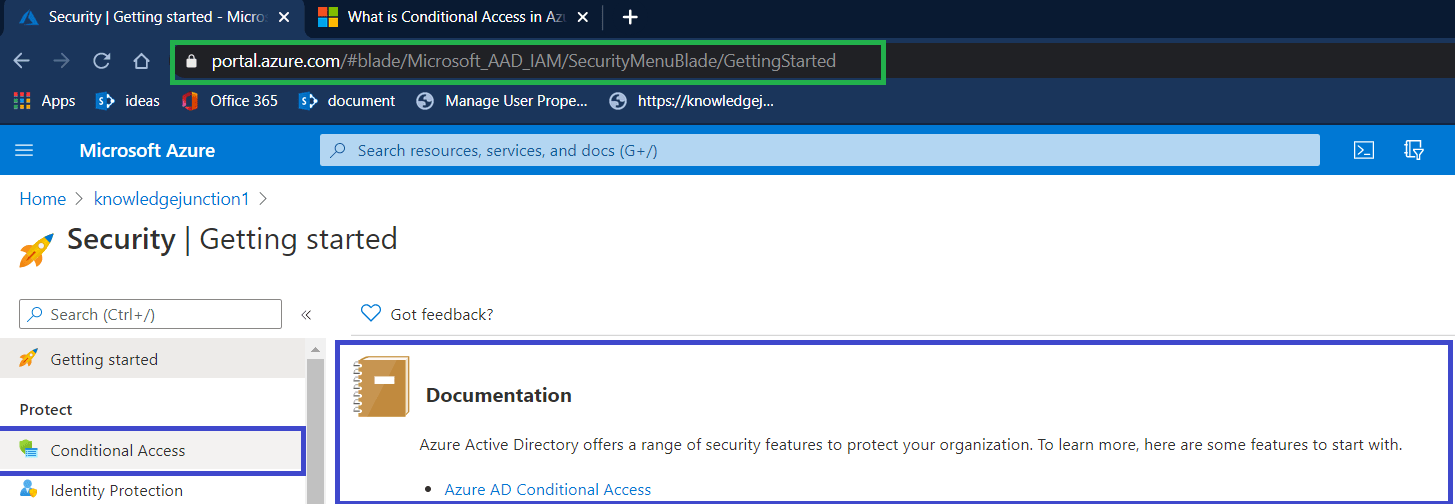Open the ideas bookmark
Viewport: 1455px width, 504px height.
[128, 101]
